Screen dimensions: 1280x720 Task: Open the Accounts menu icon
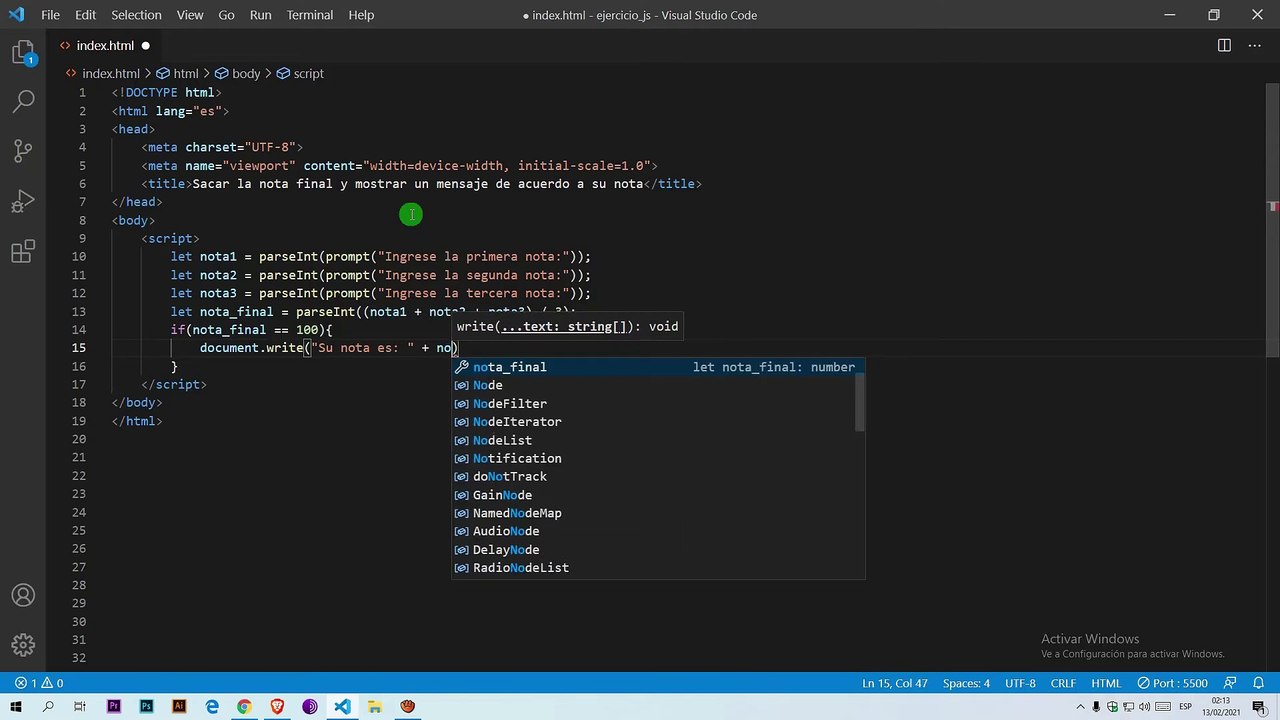[23, 596]
